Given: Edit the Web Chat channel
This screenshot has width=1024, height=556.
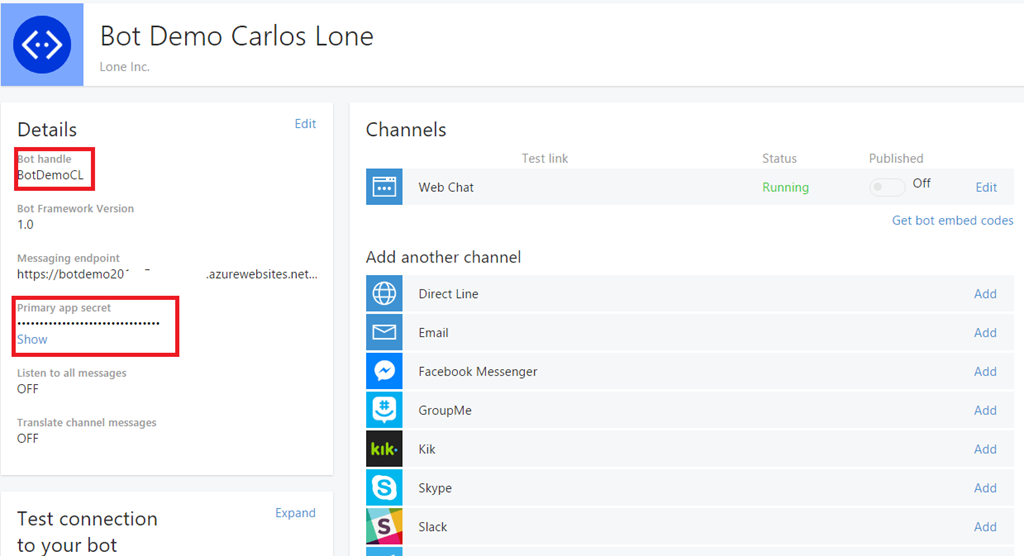Looking at the screenshot, I should coord(986,188).
